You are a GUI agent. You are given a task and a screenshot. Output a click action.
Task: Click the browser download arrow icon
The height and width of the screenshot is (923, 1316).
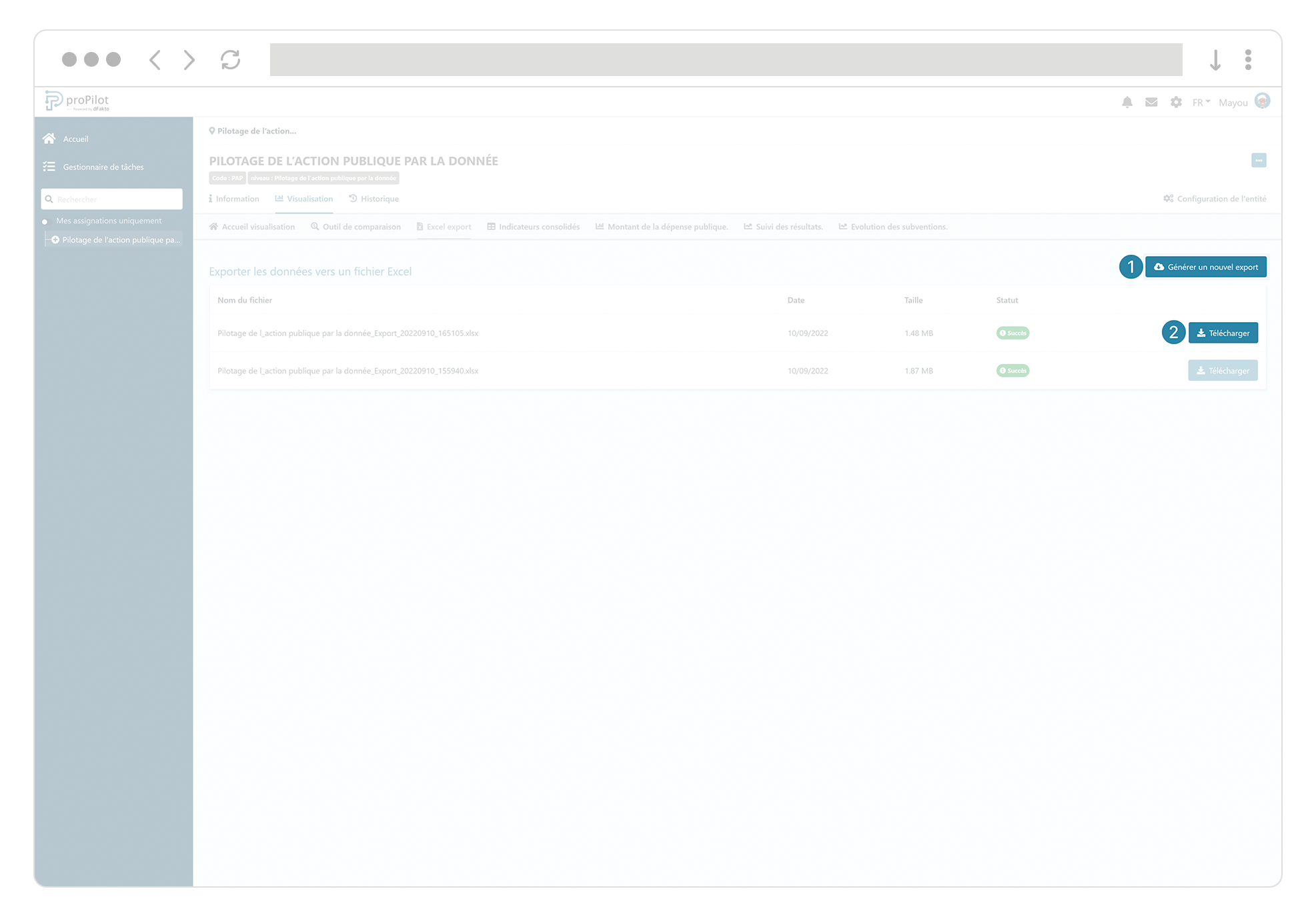(1215, 59)
